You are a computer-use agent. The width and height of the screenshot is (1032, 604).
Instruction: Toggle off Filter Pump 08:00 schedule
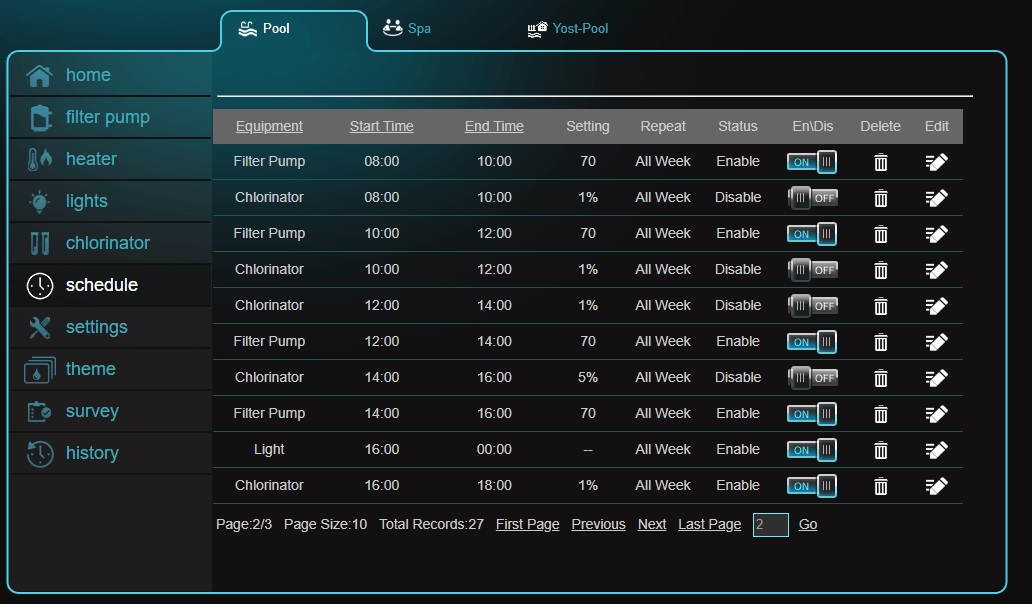(812, 162)
